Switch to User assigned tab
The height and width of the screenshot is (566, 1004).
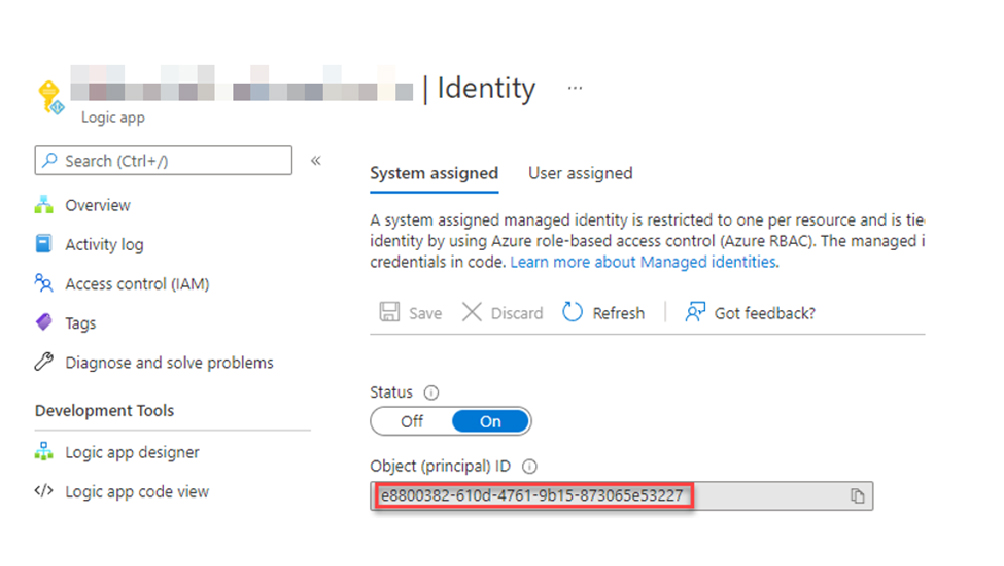coord(580,173)
